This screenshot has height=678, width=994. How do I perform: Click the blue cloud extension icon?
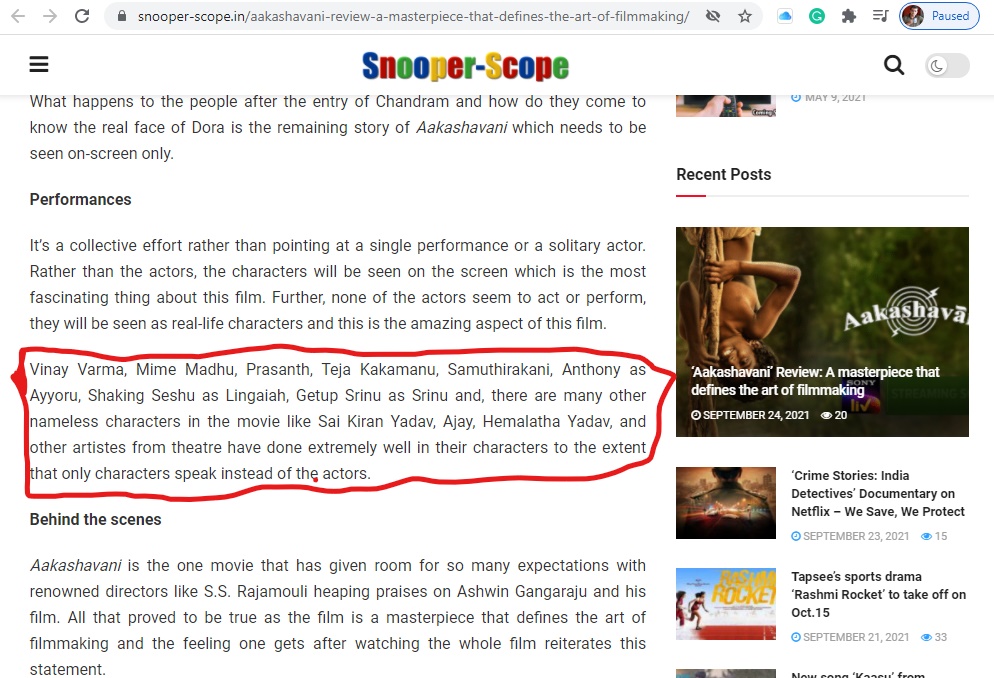(785, 16)
